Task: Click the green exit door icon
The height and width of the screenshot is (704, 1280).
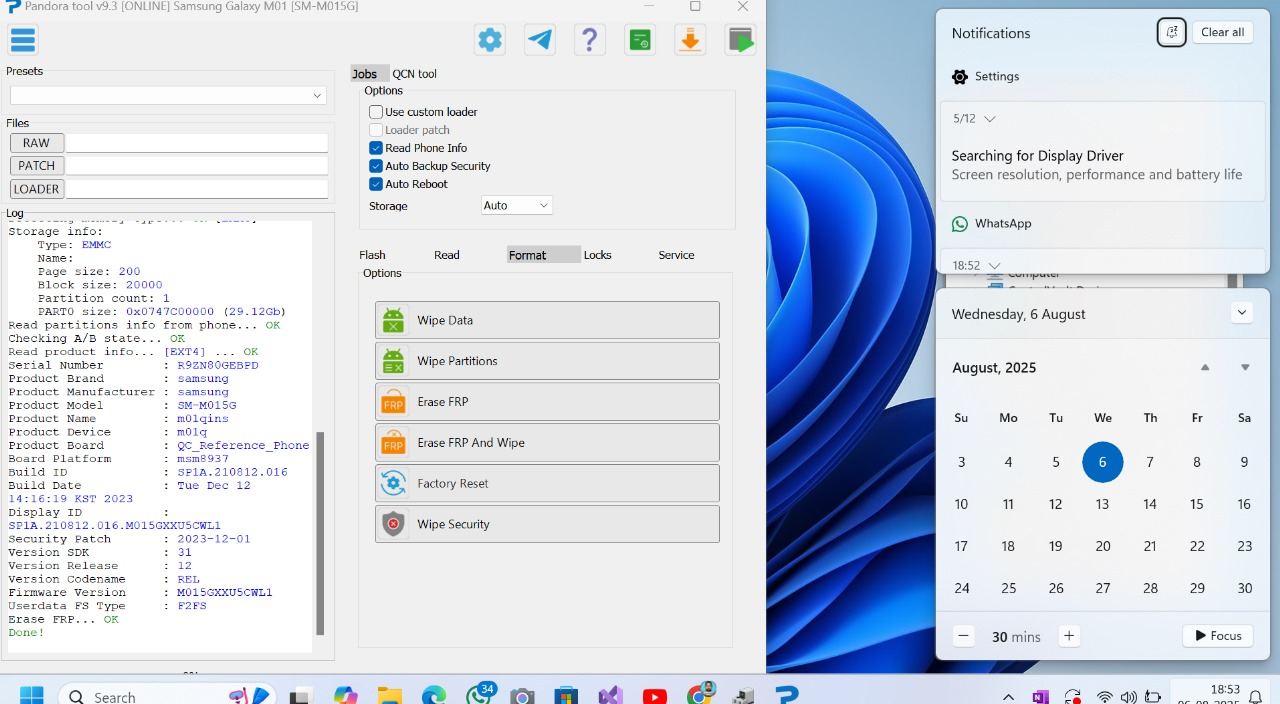Action: [740, 40]
